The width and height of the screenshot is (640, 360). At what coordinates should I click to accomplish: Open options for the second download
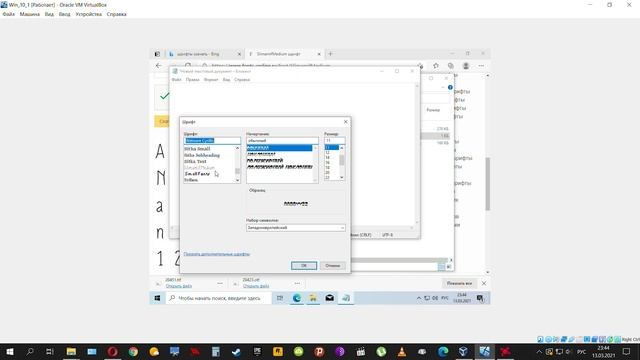tap(297, 283)
